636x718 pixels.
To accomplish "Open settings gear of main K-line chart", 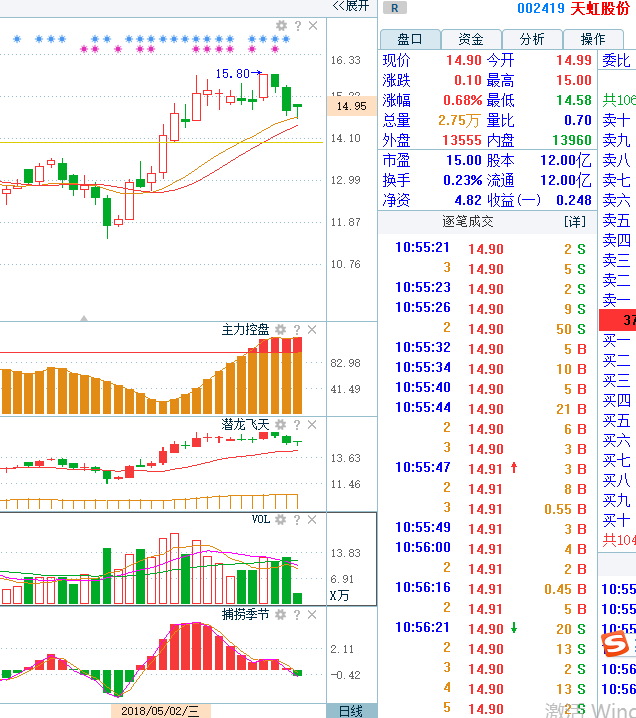I will (281, 26).
